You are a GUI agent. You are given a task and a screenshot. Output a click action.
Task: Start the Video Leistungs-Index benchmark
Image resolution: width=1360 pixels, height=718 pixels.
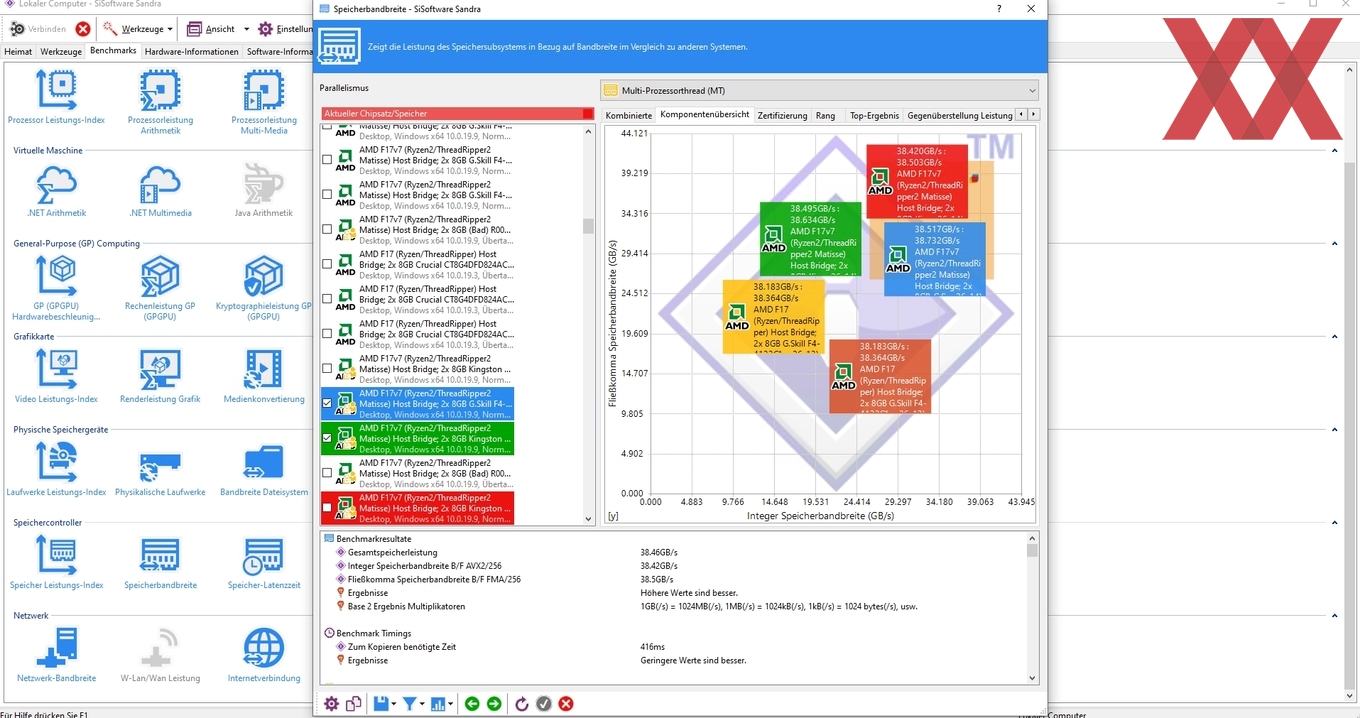coord(56,377)
